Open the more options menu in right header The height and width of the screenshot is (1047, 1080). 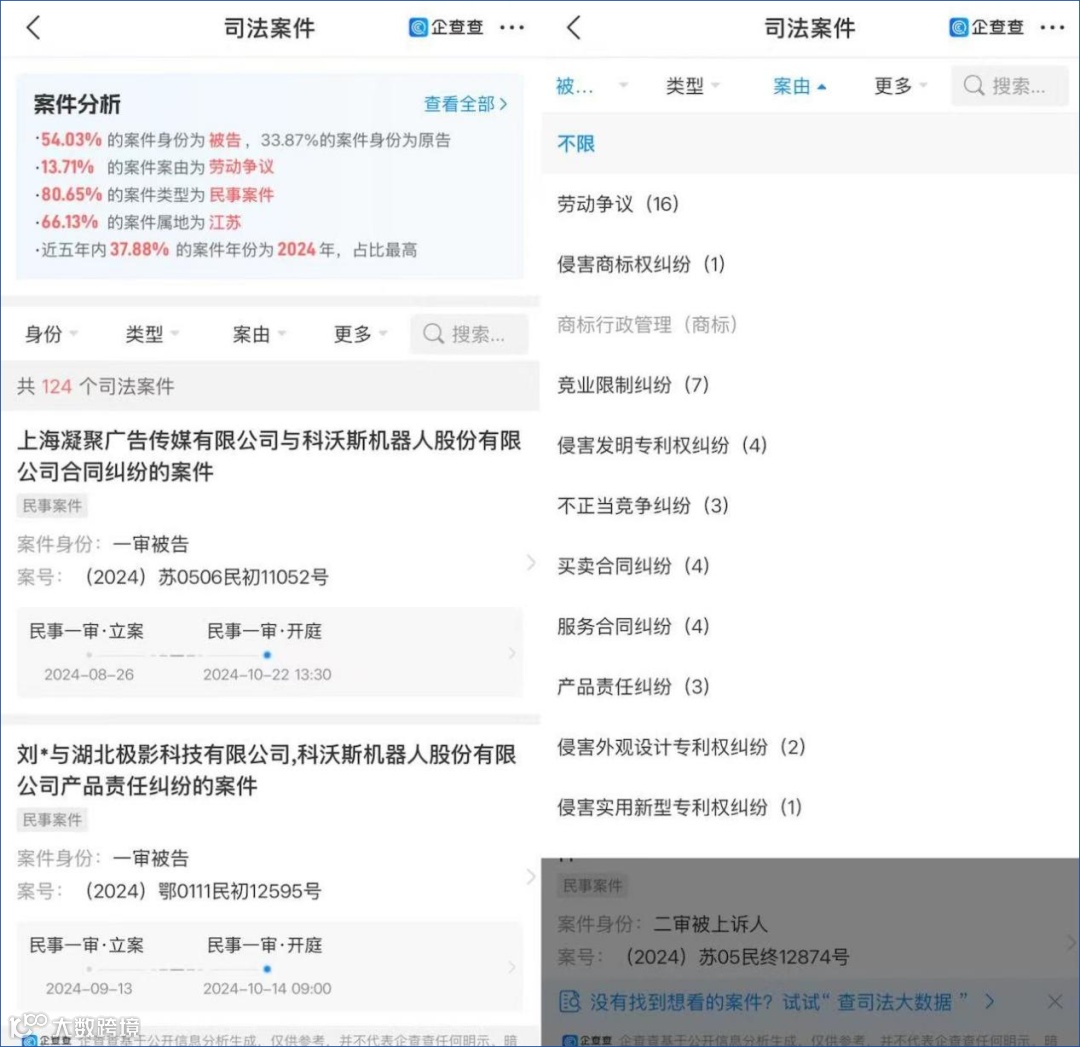tap(1052, 28)
